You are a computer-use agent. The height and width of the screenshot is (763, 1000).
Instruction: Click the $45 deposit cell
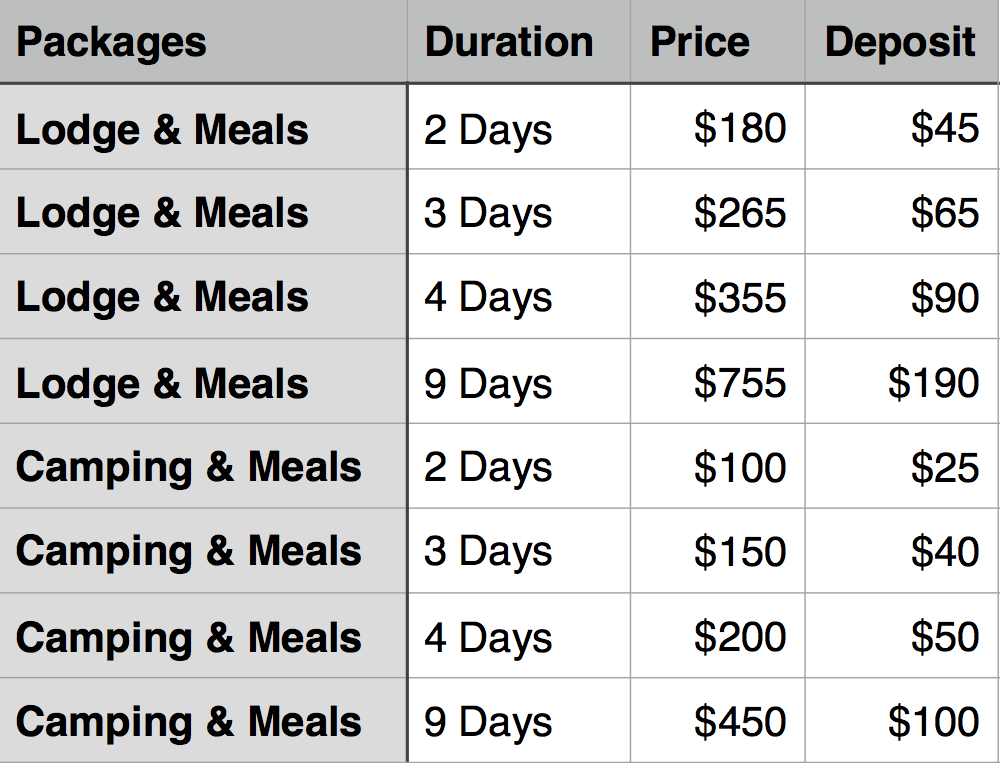point(902,127)
